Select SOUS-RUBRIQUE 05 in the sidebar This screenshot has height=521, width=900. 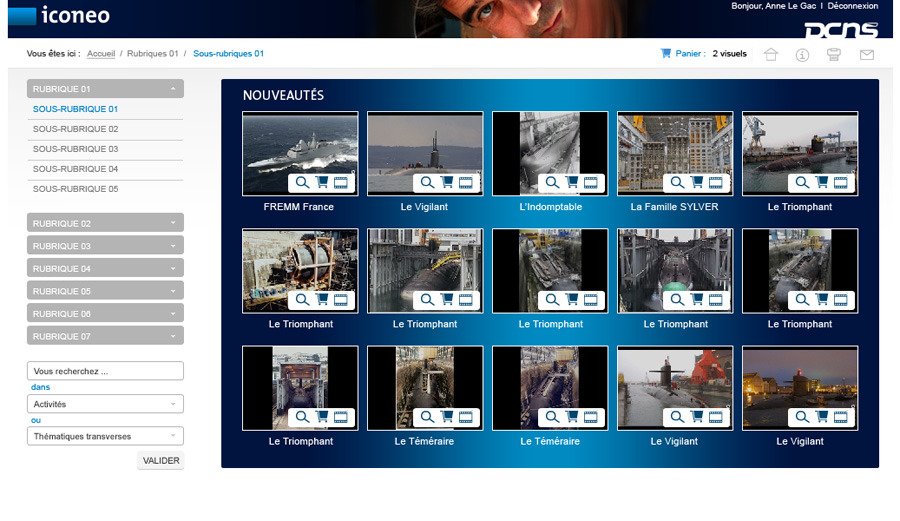(76, 189)
